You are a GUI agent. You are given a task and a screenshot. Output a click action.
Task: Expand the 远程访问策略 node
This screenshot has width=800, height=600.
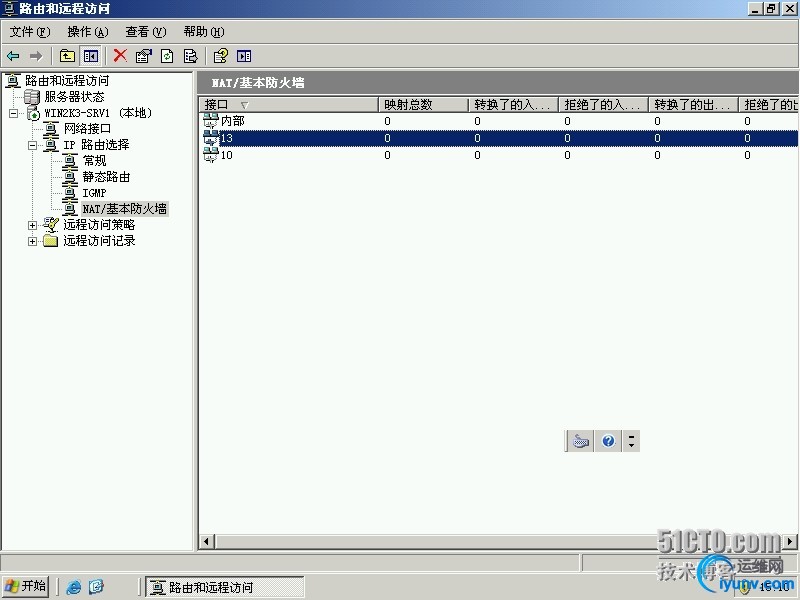33,225
